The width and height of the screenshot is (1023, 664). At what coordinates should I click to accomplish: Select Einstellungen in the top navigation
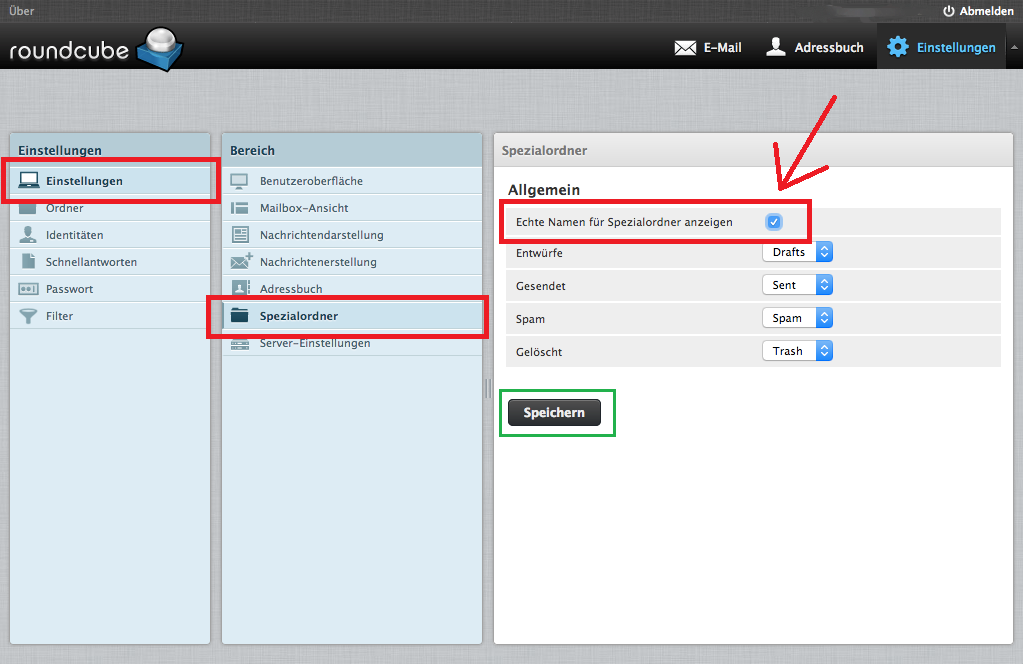[941, 47]
